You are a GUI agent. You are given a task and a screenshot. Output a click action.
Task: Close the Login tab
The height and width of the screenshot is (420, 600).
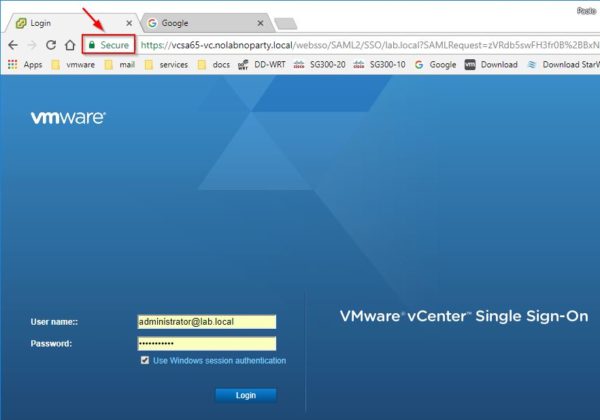click(x=129, y=23)
